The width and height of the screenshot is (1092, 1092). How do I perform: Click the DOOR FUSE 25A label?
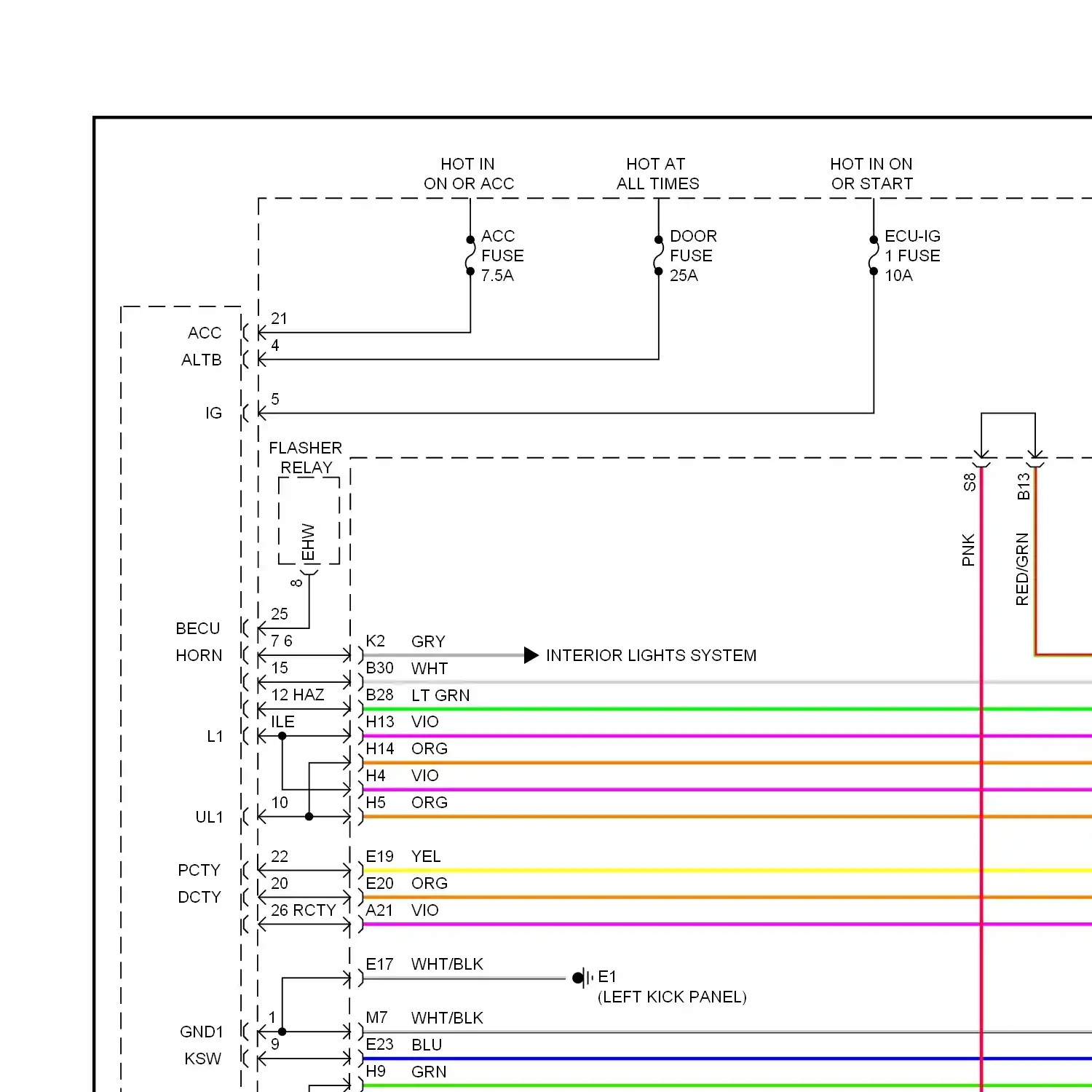pos(693,256)
